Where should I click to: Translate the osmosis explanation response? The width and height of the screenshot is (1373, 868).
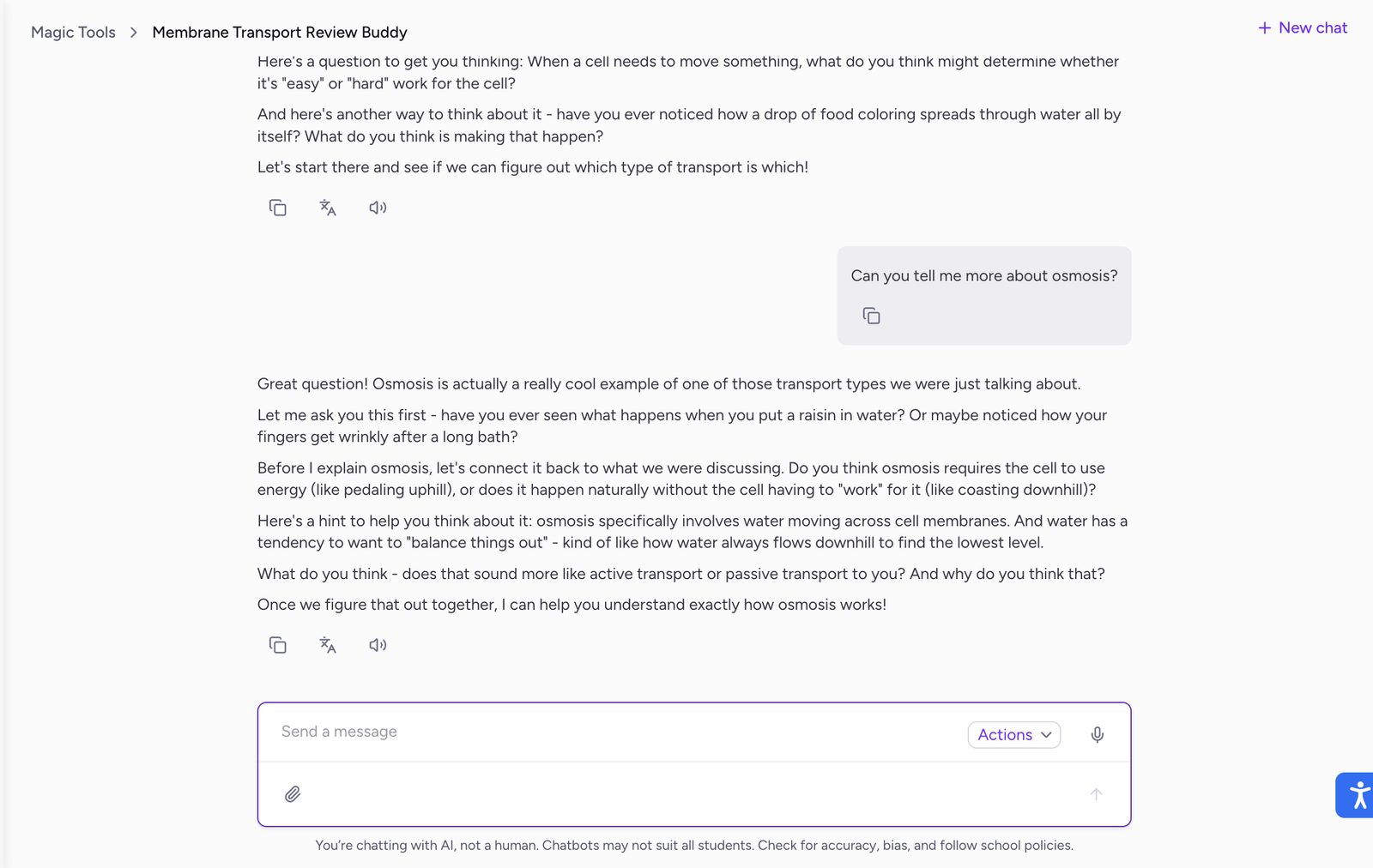pos(328,645)
